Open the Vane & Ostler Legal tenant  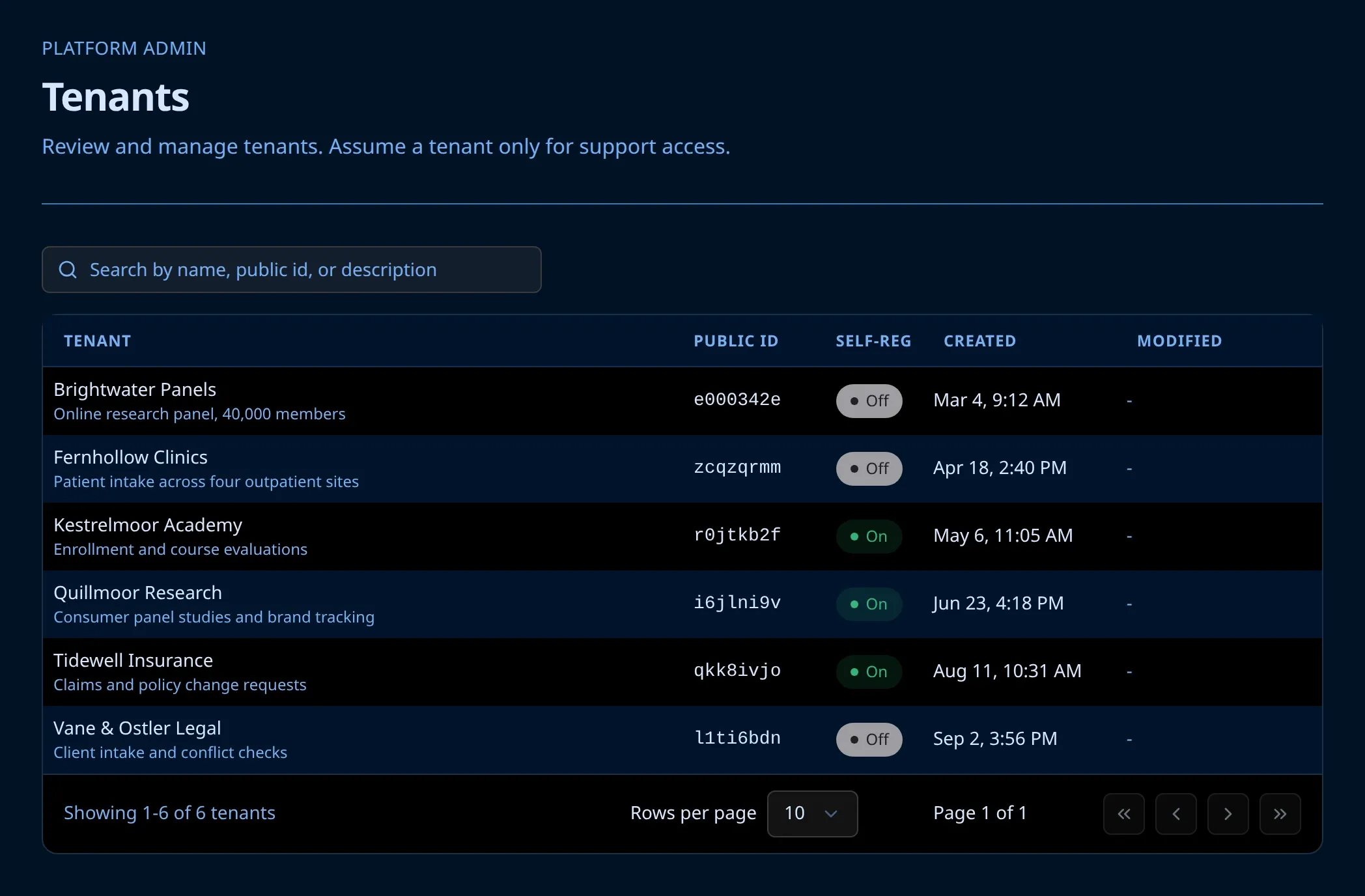pyautogui.click(x=137, y=728)
